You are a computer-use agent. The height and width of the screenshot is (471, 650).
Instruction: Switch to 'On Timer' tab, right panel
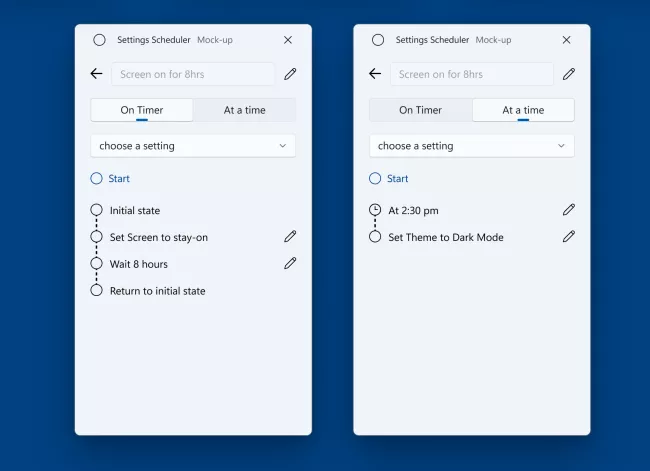420,110
